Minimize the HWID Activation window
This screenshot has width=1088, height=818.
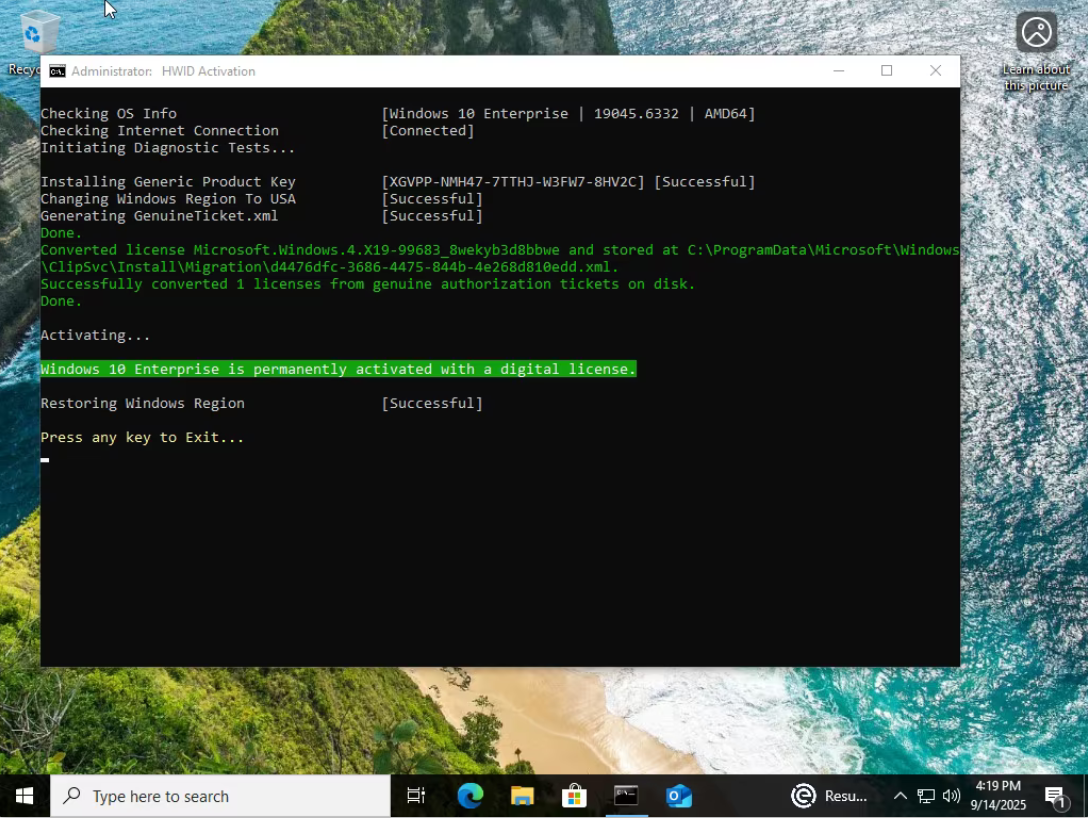point(838,71)
